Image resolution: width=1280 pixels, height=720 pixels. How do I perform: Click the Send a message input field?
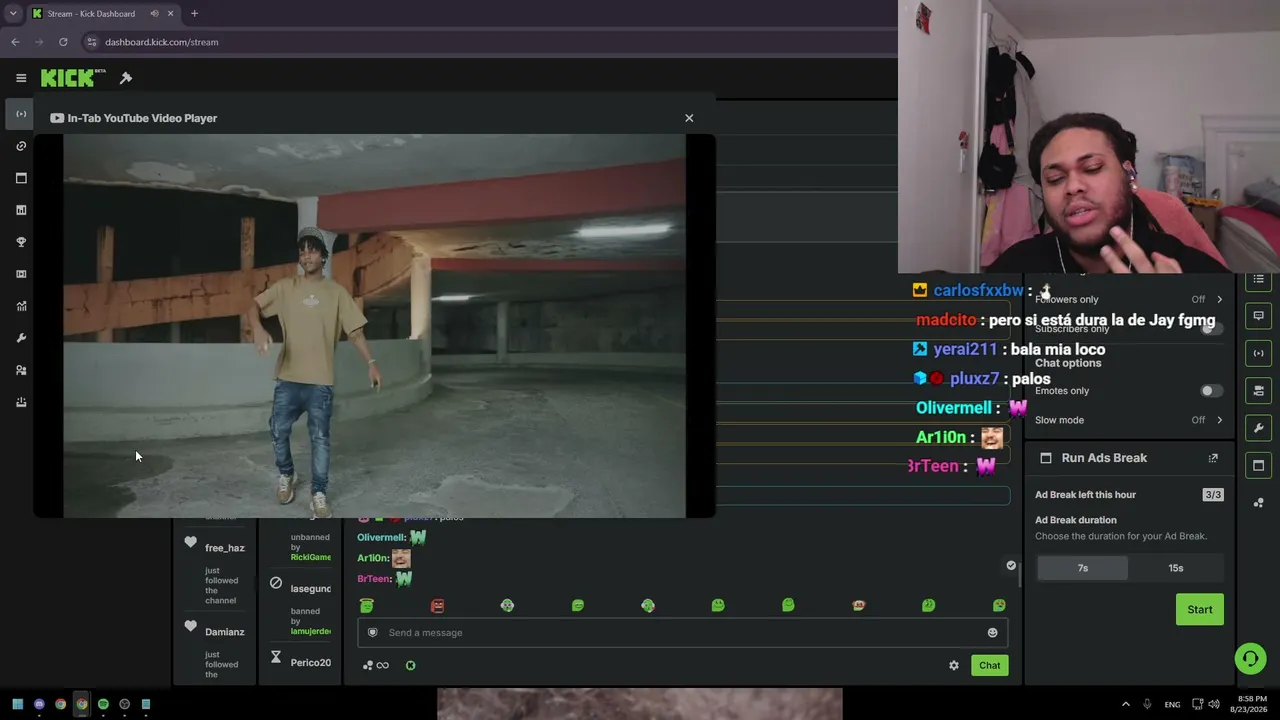click(682, 632)
